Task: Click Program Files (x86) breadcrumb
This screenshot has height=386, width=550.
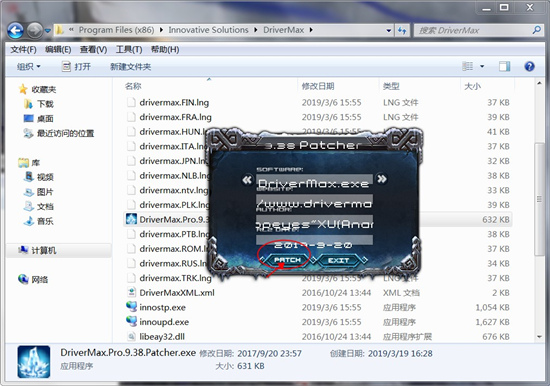Action: coord(116,30)
